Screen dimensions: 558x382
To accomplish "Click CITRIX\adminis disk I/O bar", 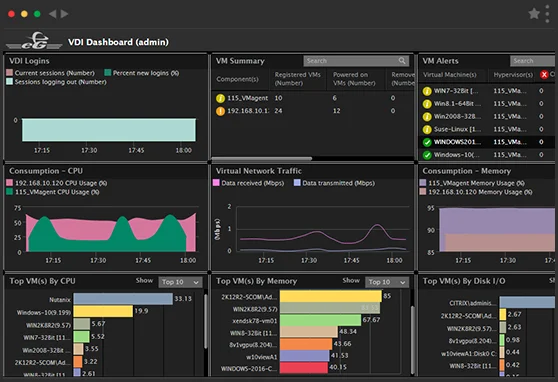I will tap(527, 302).
